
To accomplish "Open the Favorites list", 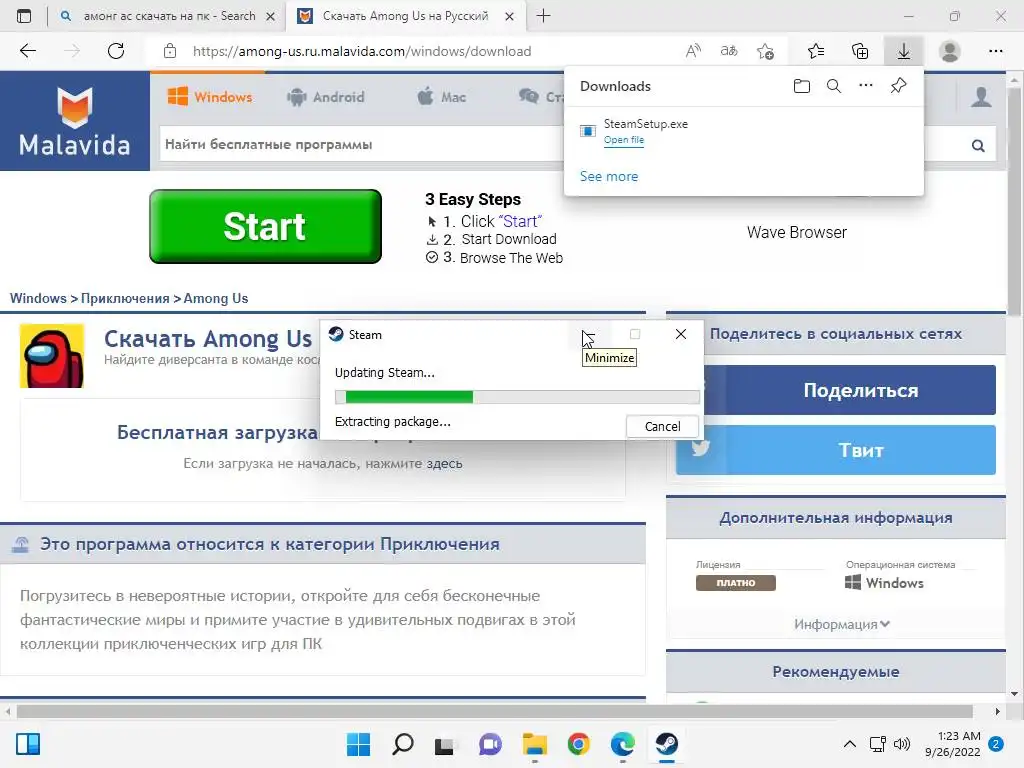I will tap(816, 51).
